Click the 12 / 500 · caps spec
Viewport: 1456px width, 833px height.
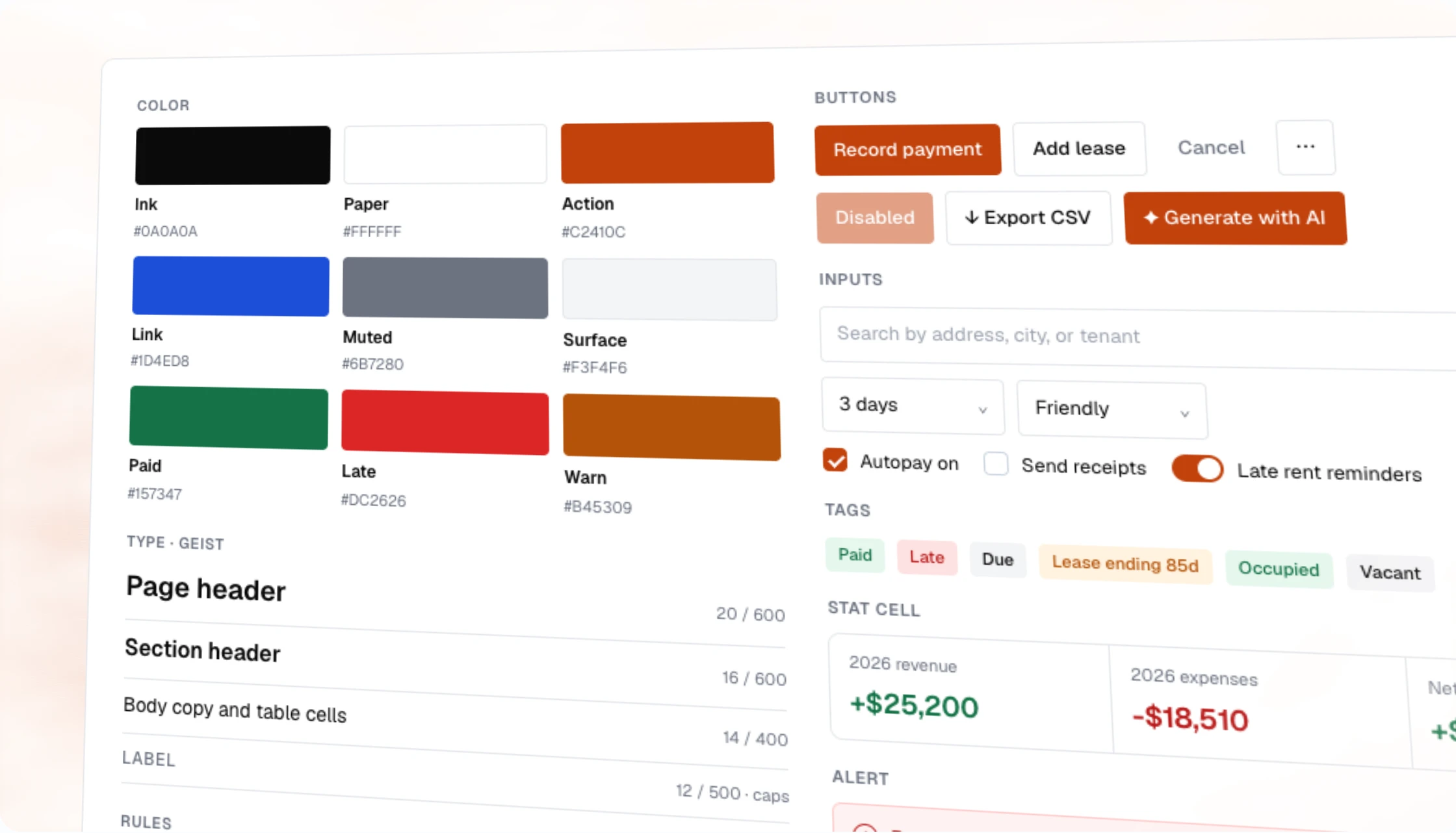click(x=733, y=793)
